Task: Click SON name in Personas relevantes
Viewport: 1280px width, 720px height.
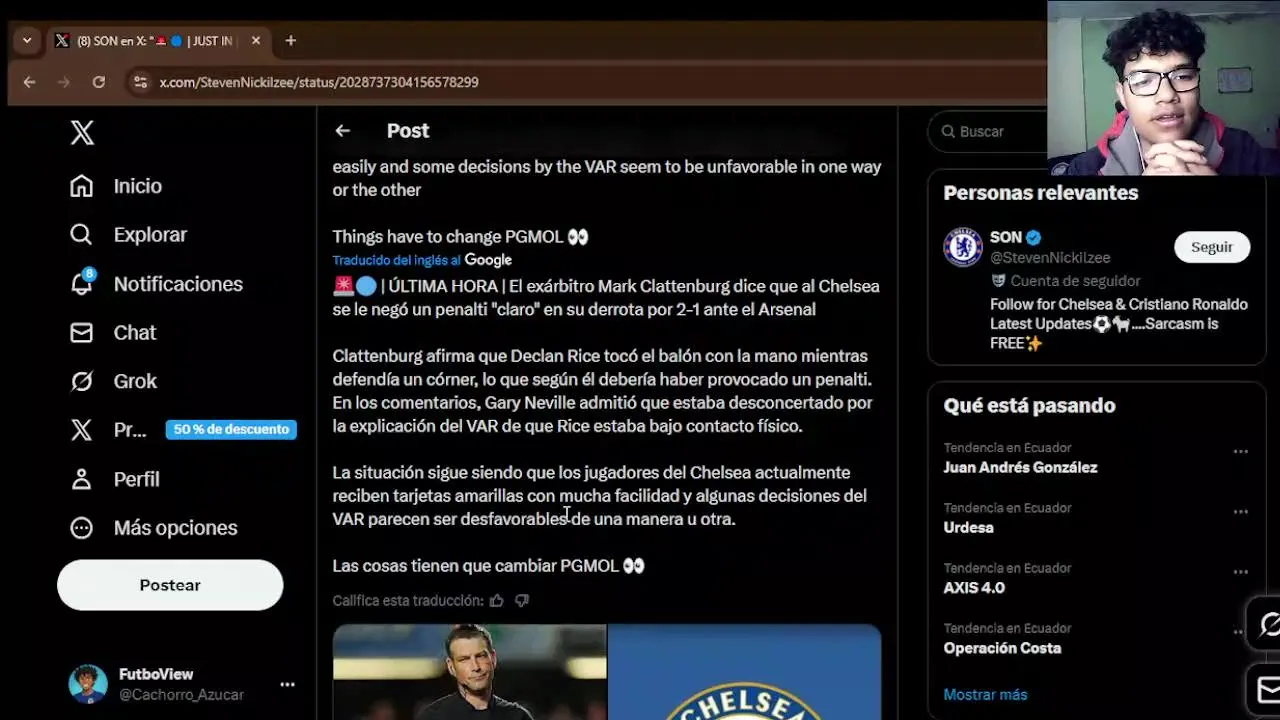Action: point(1006,237)
